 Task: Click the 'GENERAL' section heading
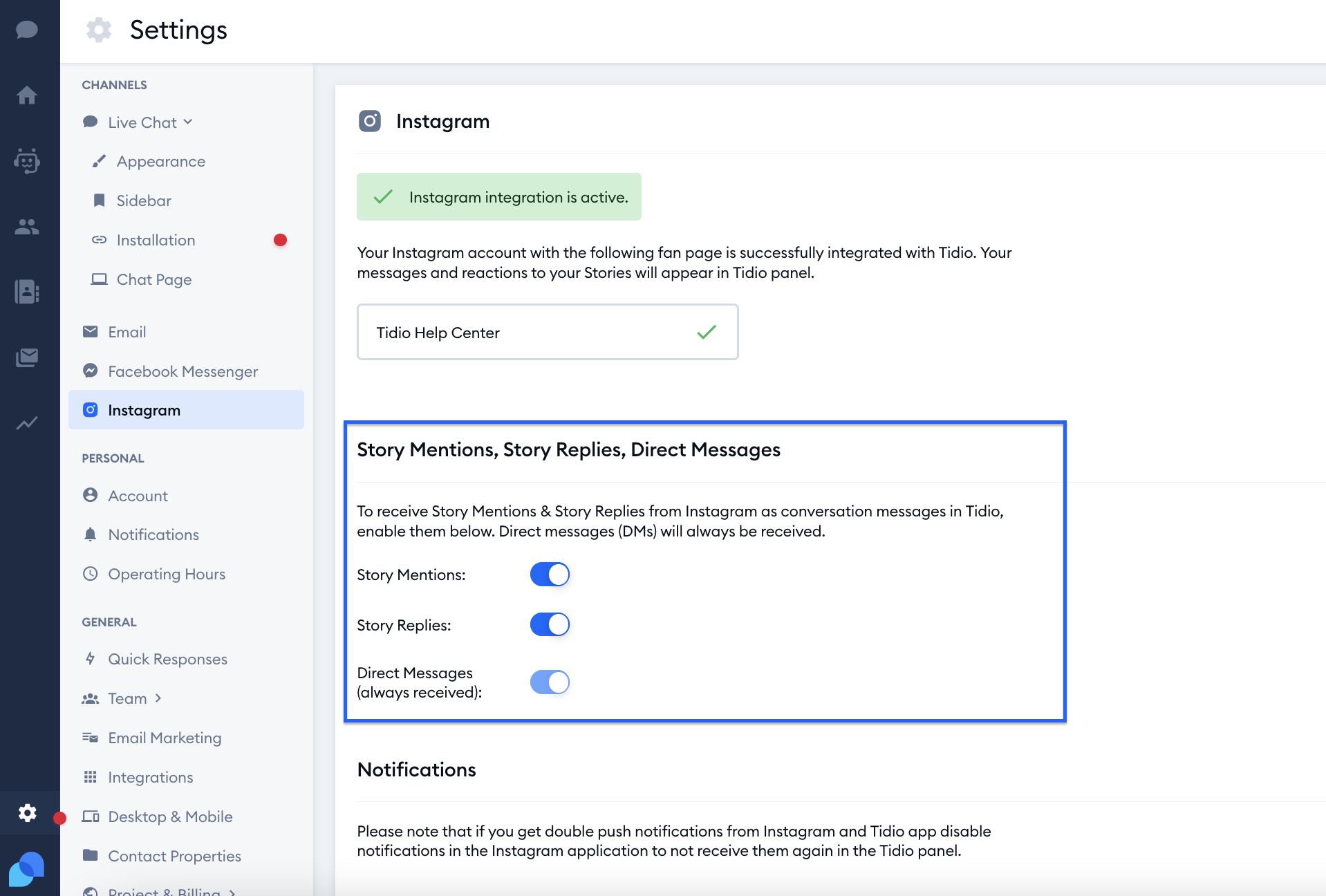pos(109,622)
